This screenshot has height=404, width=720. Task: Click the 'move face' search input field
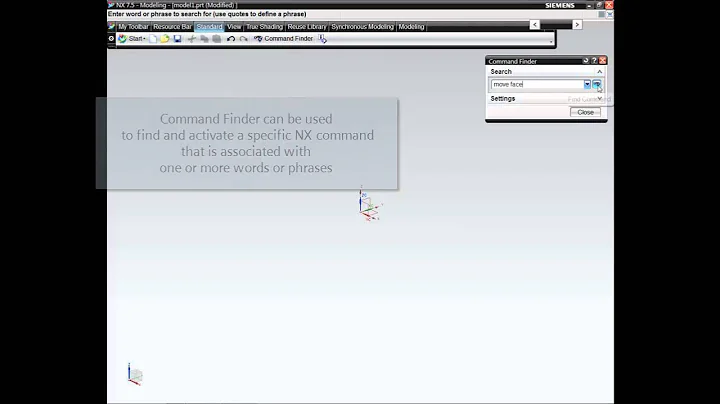(537, 84)
